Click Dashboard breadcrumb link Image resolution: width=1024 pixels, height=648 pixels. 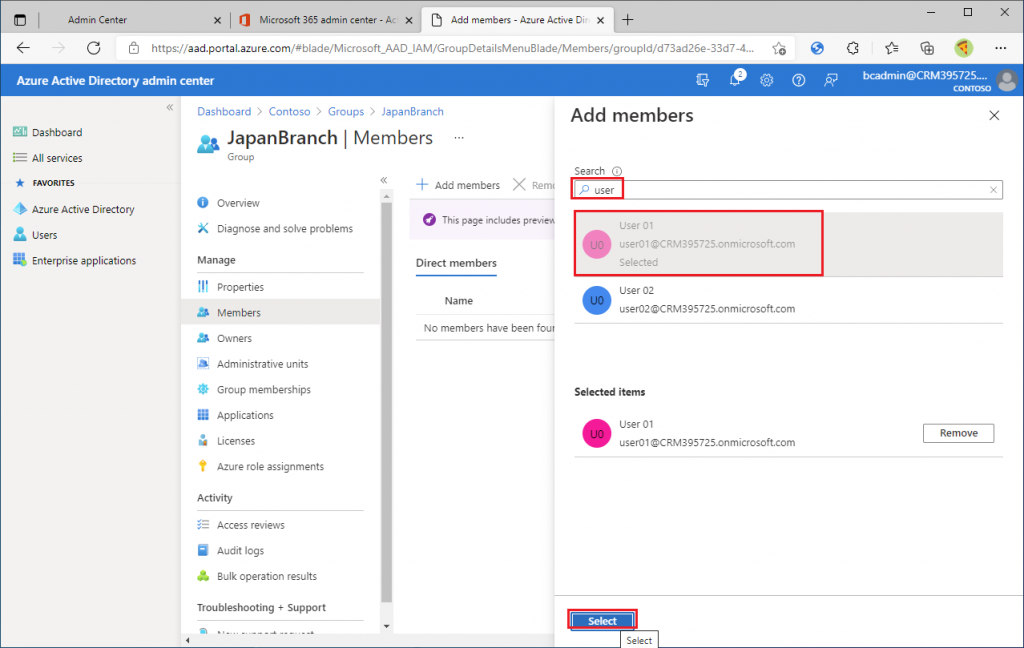(224, 112)
